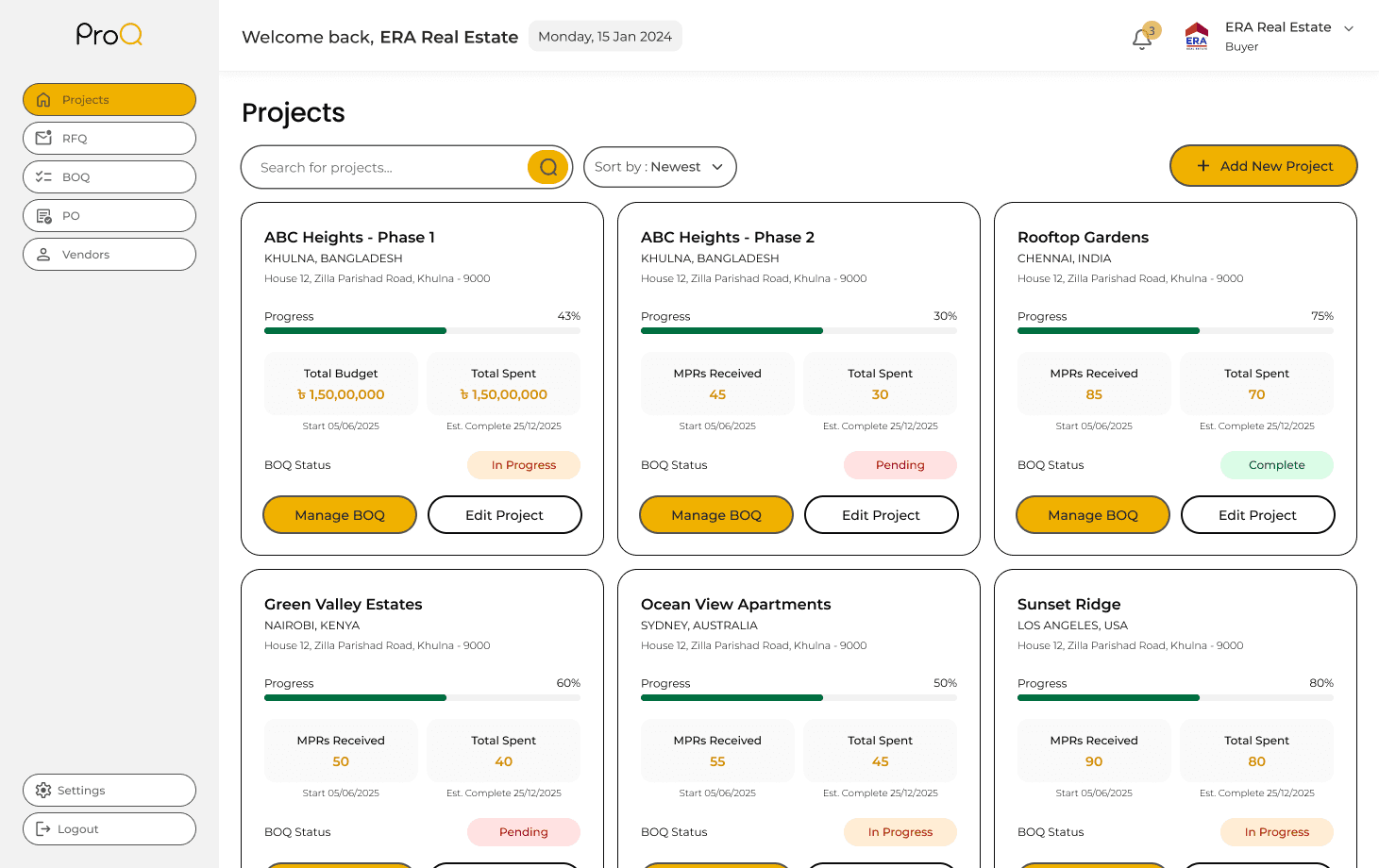Viewport: 1379px width, 868px height.
Task: Click In Progress status of Sunset Ridge
Action: [1277, 832]
